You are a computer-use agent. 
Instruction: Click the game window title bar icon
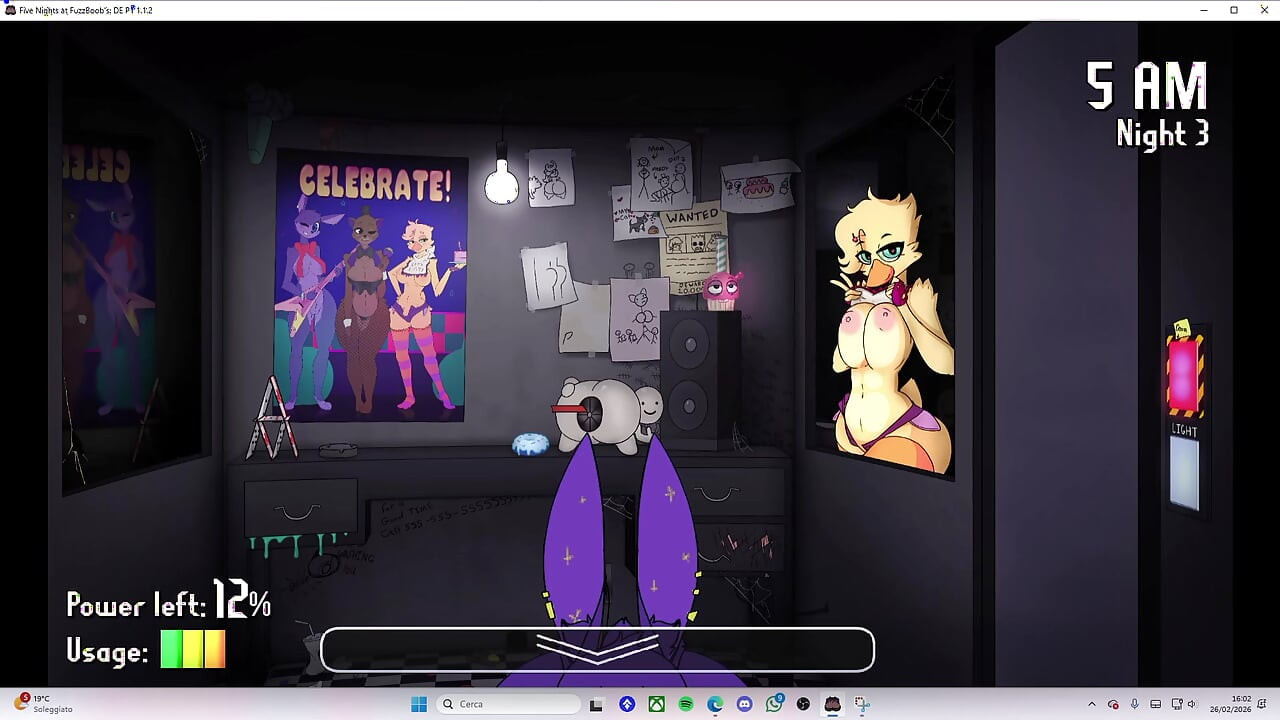coord(10,10)
